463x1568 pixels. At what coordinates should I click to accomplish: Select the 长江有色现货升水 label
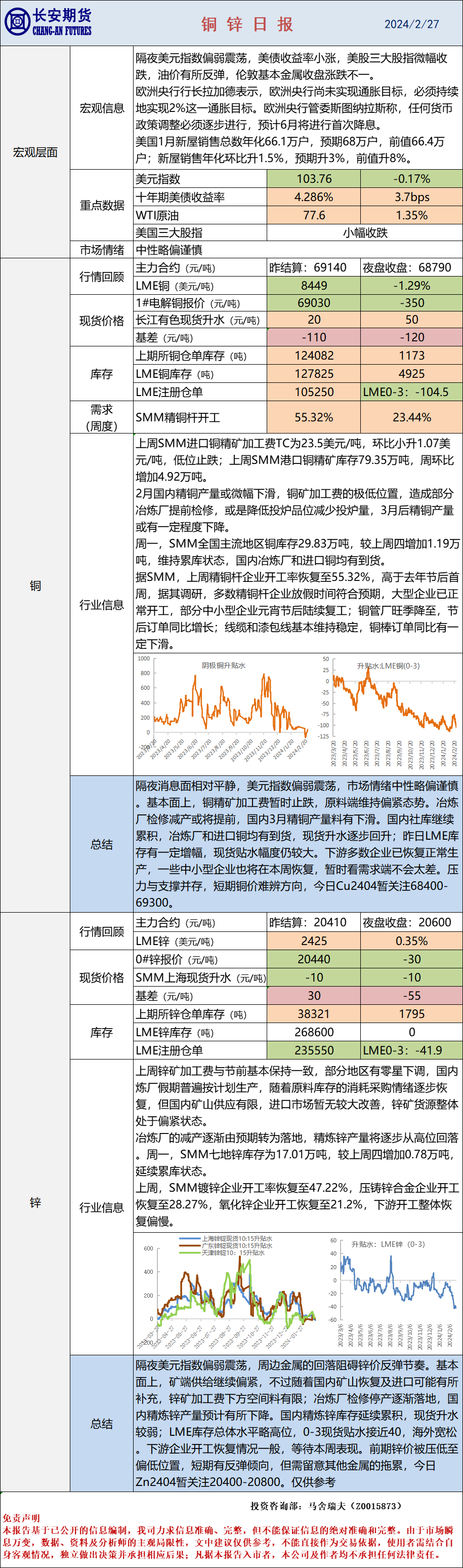pos(198,320)
